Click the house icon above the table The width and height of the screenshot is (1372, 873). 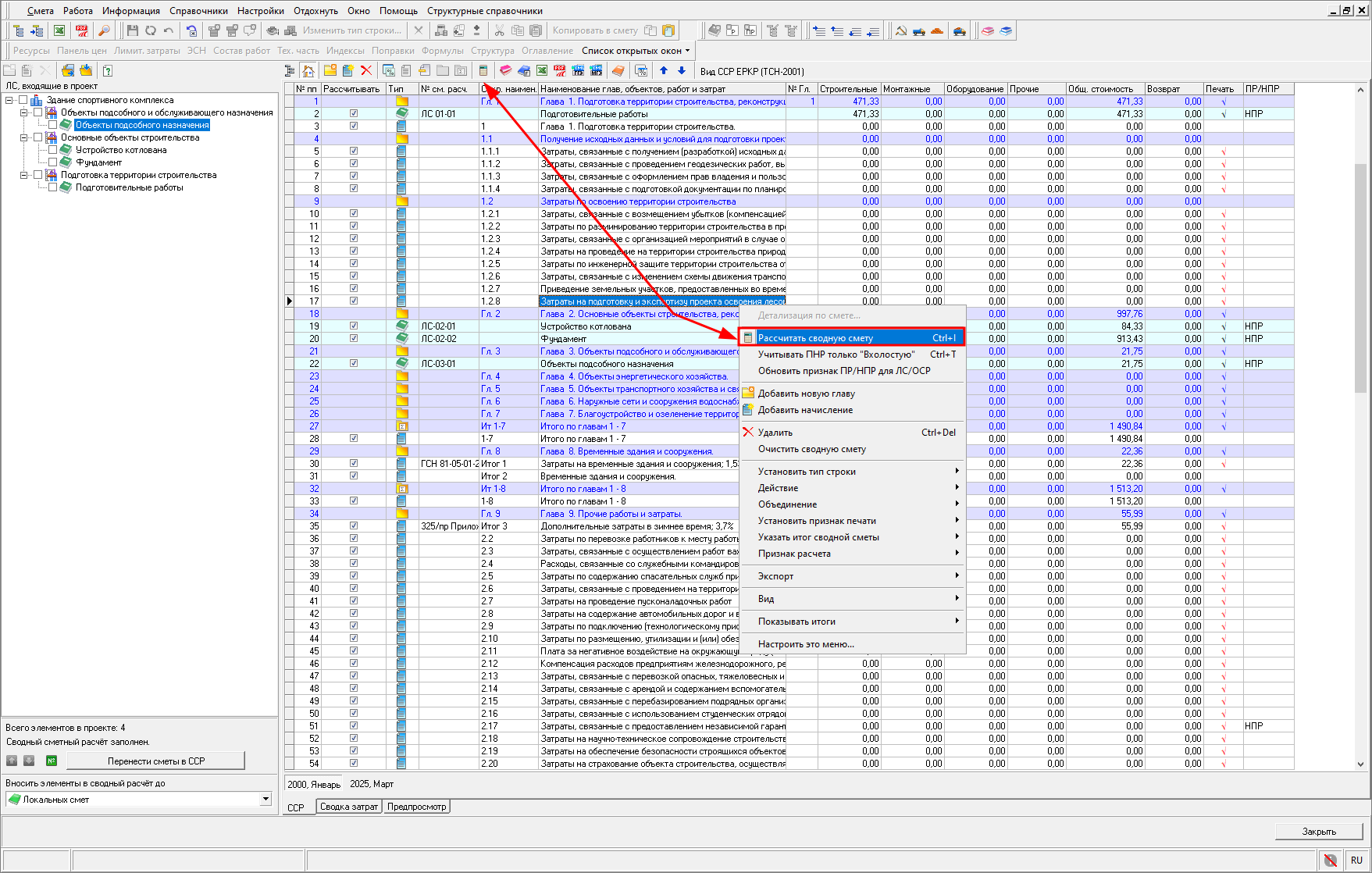click(x=308, y=71)
